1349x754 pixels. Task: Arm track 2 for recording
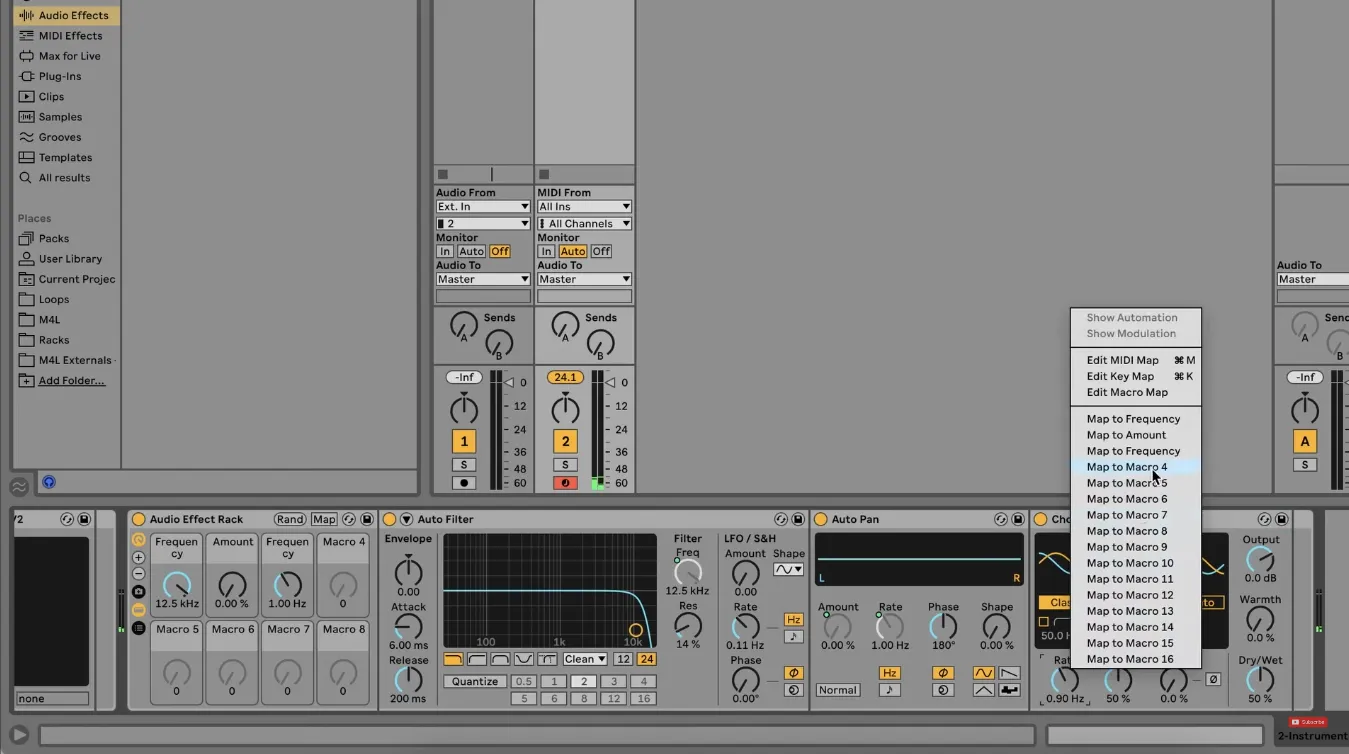tap(565, 483)
